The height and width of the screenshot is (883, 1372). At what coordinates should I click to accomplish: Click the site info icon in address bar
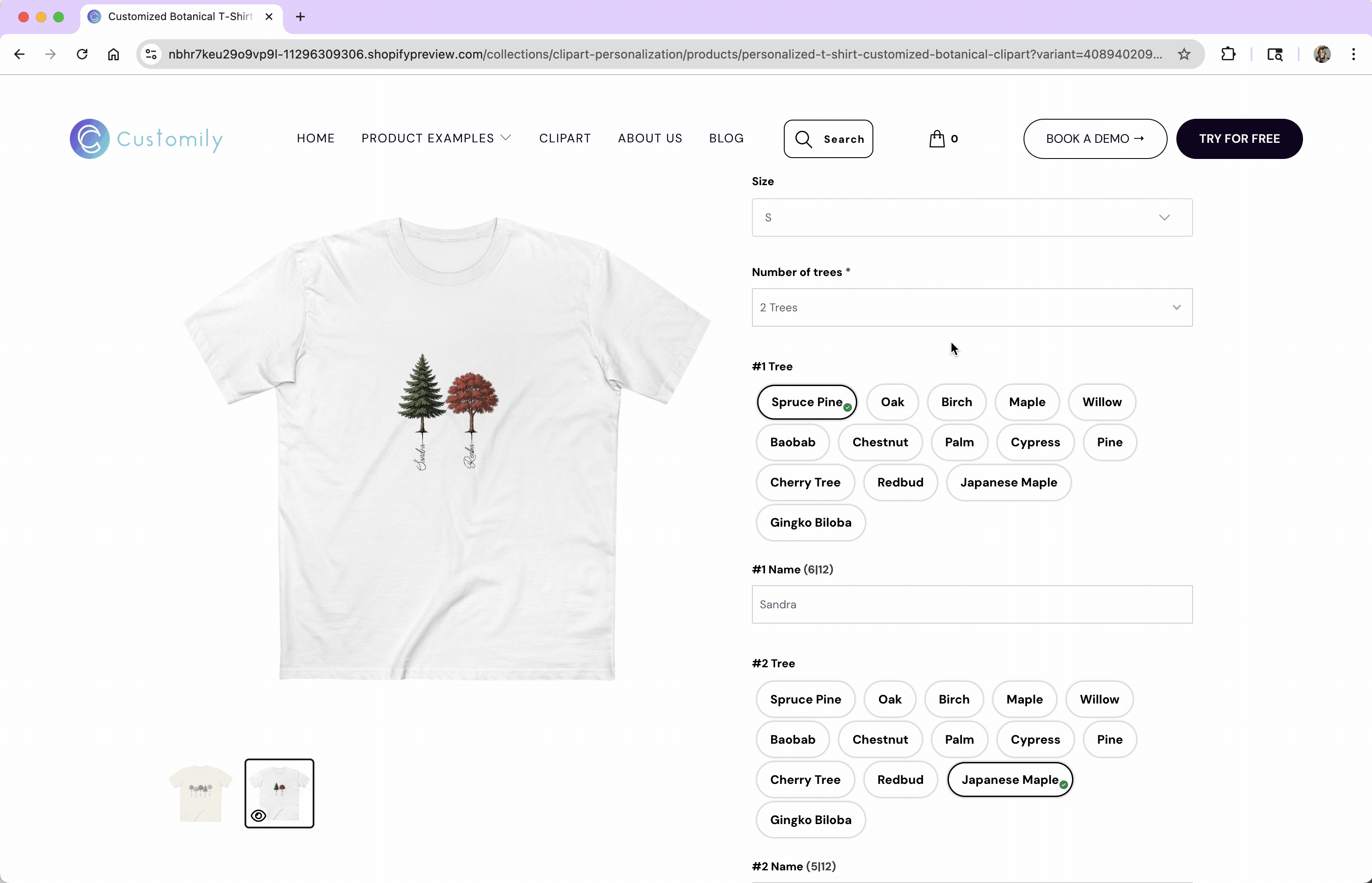pyautogui.click(x=152, y=55)
